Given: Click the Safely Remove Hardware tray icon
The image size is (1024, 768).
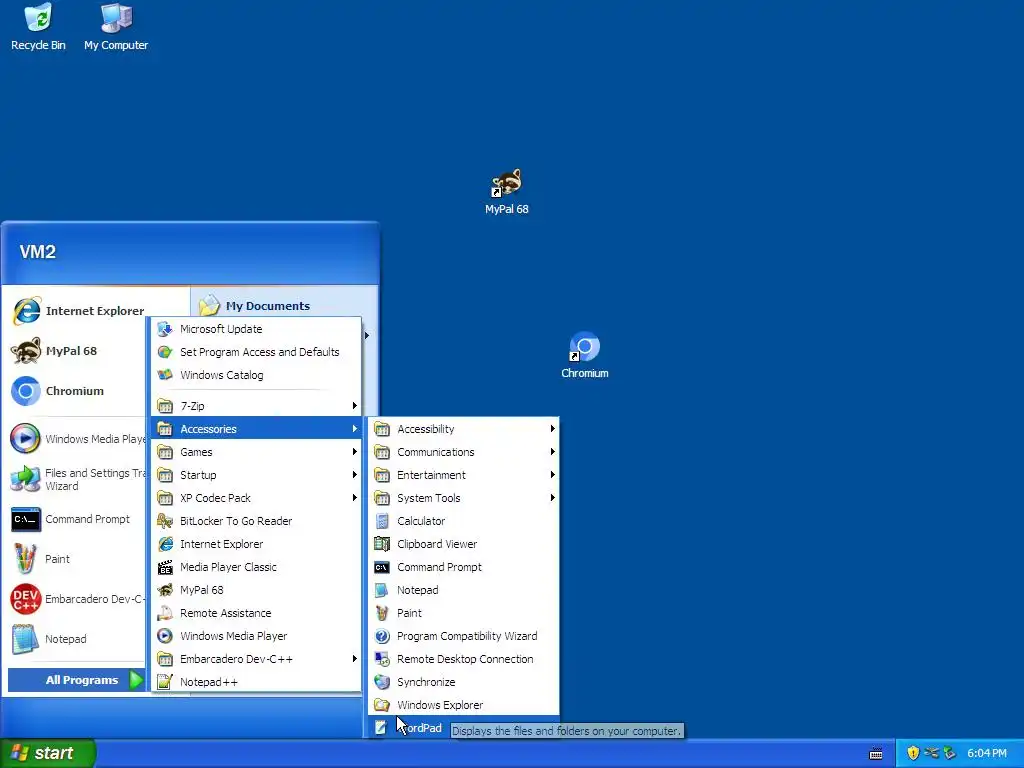Looking at the screenshot, I should (x=949, y=753).
